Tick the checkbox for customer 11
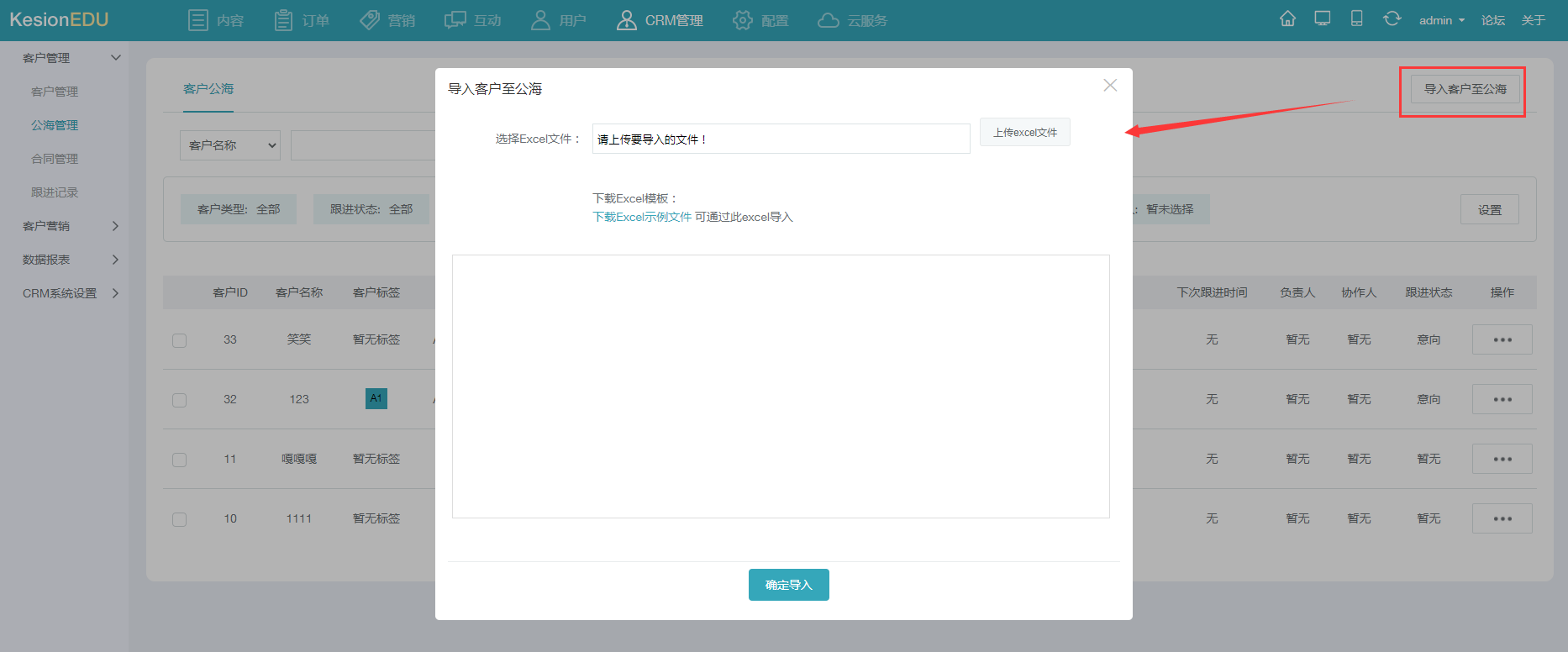1568x652 pixels. pyautogui.click(x=180, y=460)
